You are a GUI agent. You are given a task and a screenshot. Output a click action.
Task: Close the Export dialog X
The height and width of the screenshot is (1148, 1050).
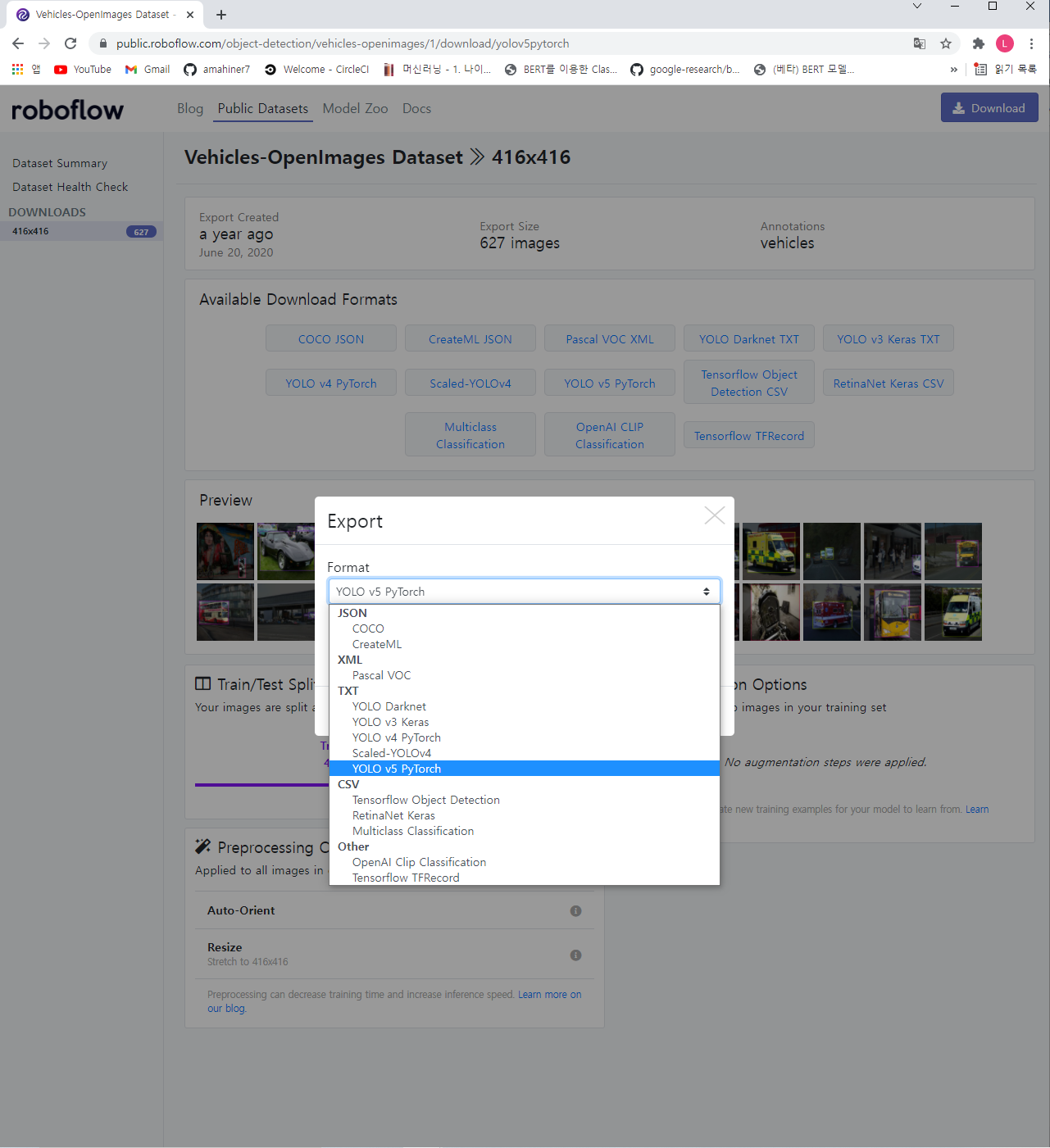(x=715, y=515)
